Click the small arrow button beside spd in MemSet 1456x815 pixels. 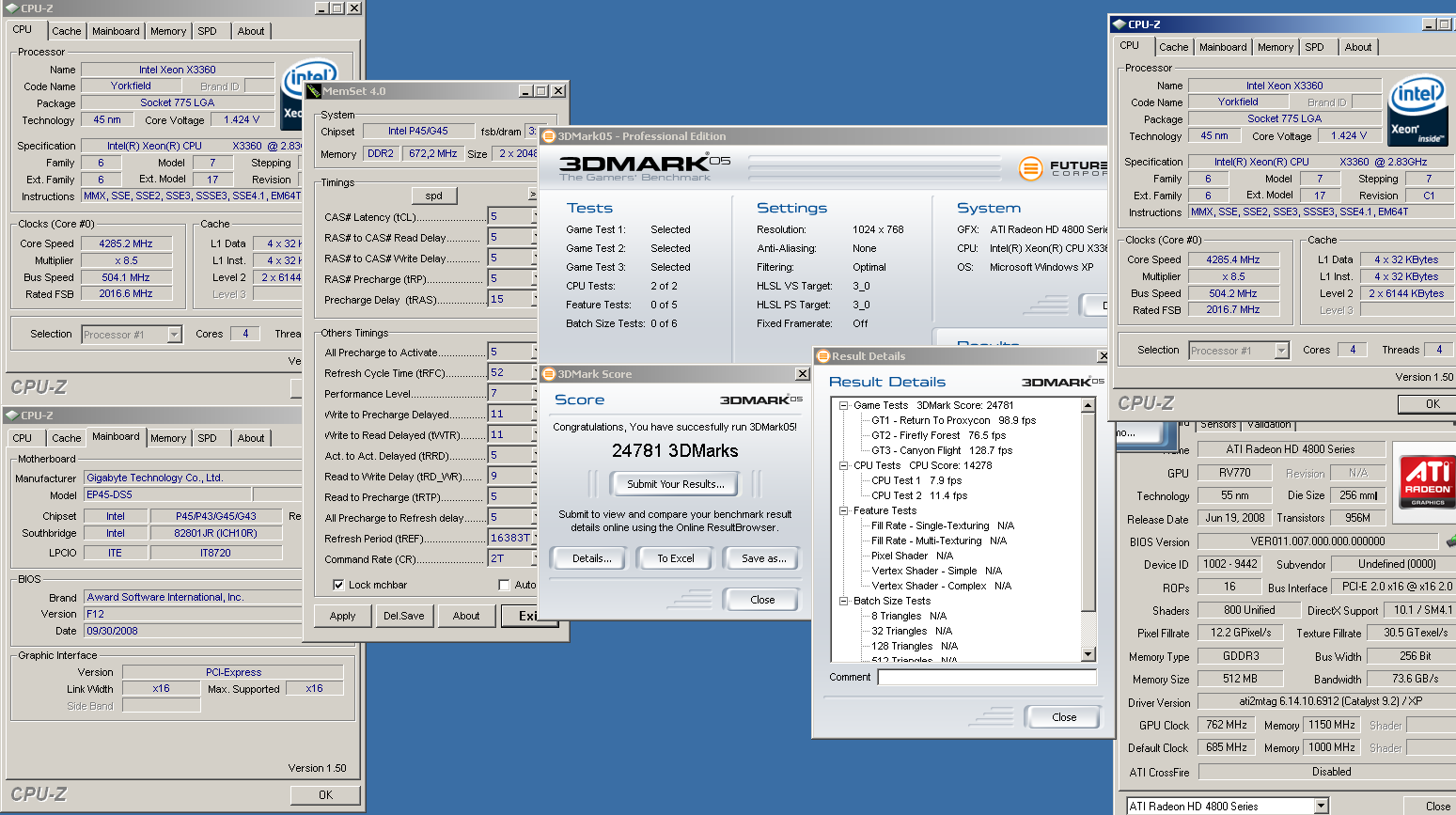tap(532, 196)
